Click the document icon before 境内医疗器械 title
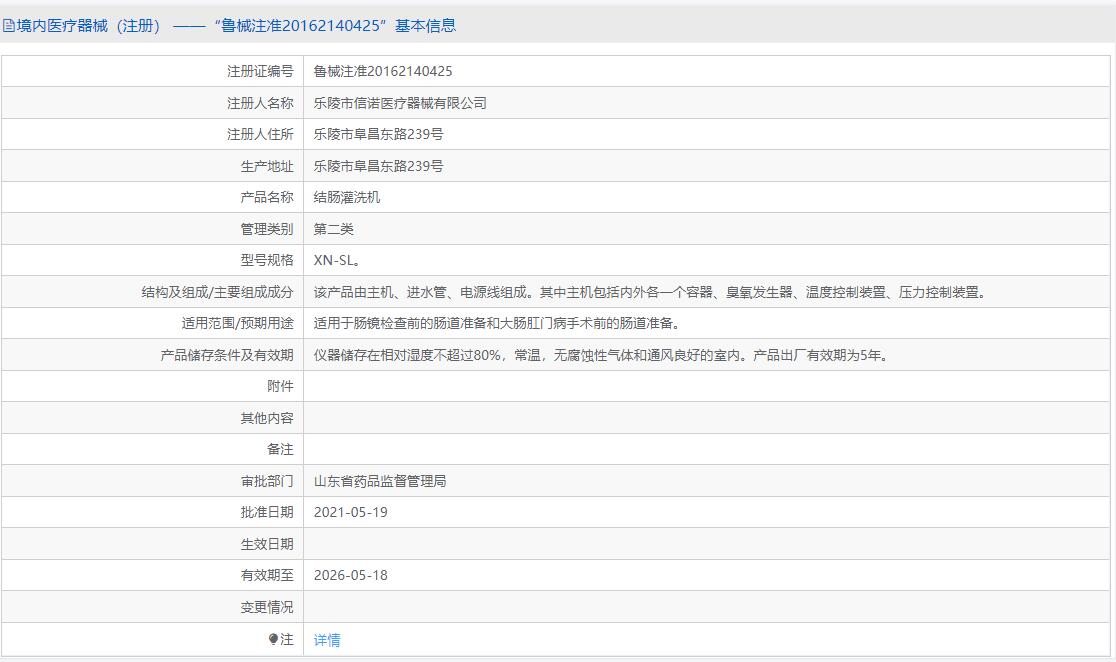Image resolution: width=1116 pixels, height=662 pixels. coord(9,26)
